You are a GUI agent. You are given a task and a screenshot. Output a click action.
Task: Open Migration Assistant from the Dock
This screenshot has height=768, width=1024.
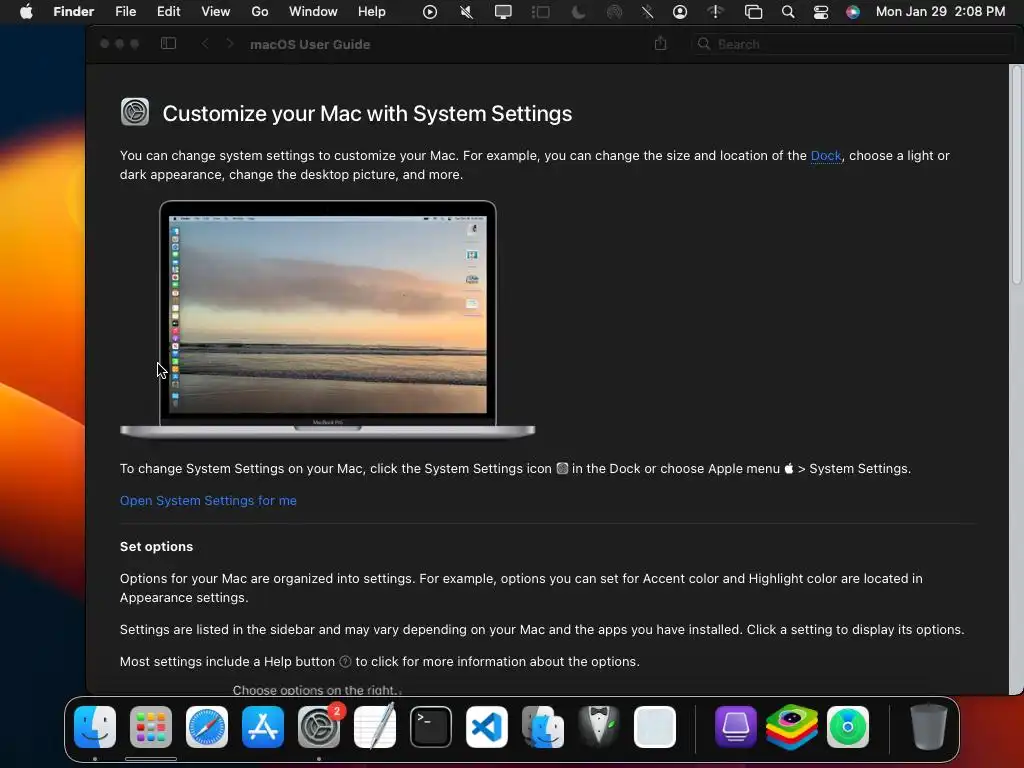click(543, 726)
